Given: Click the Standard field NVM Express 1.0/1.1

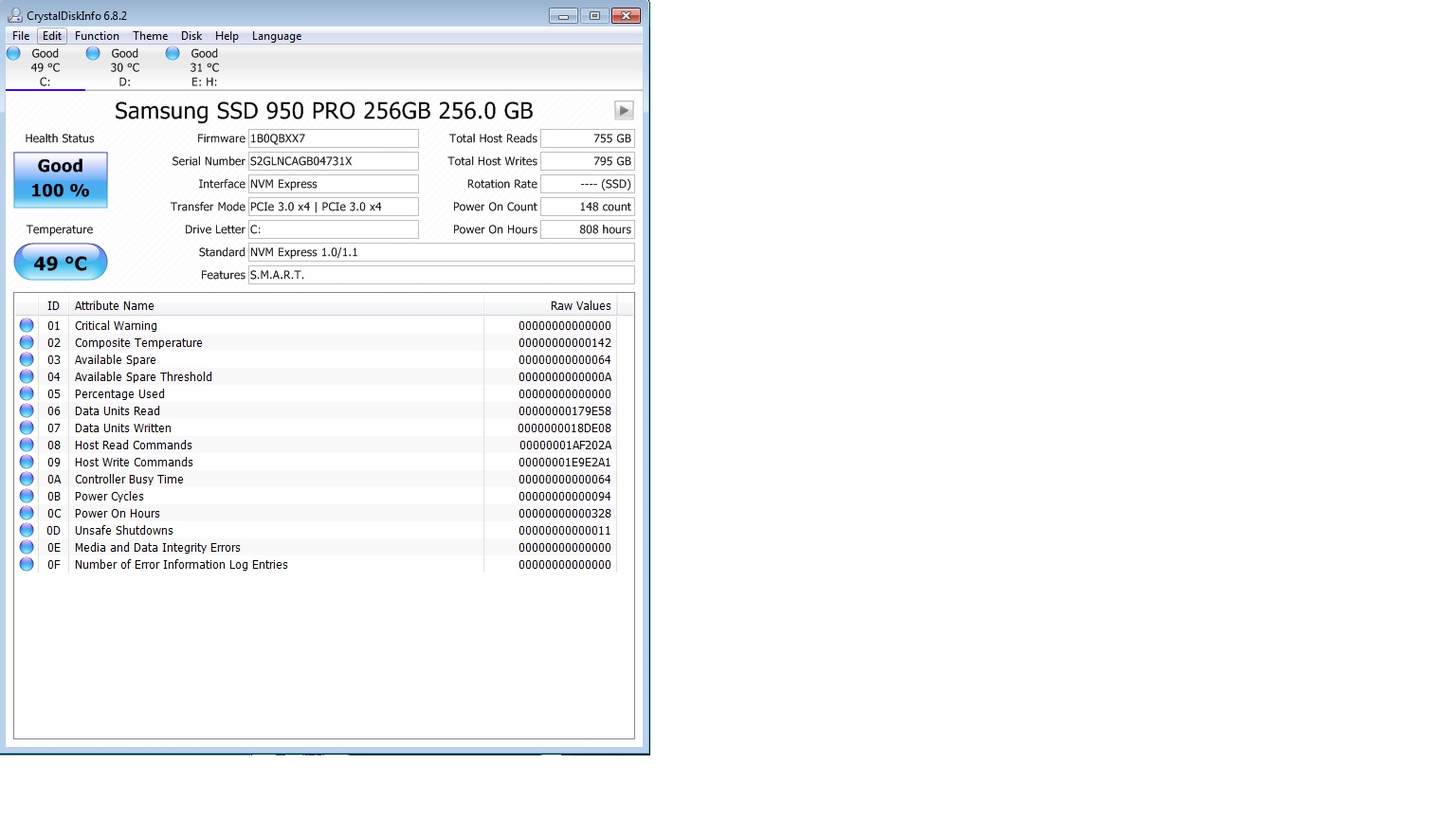Looking at the screenshot, I should [442, 252].
